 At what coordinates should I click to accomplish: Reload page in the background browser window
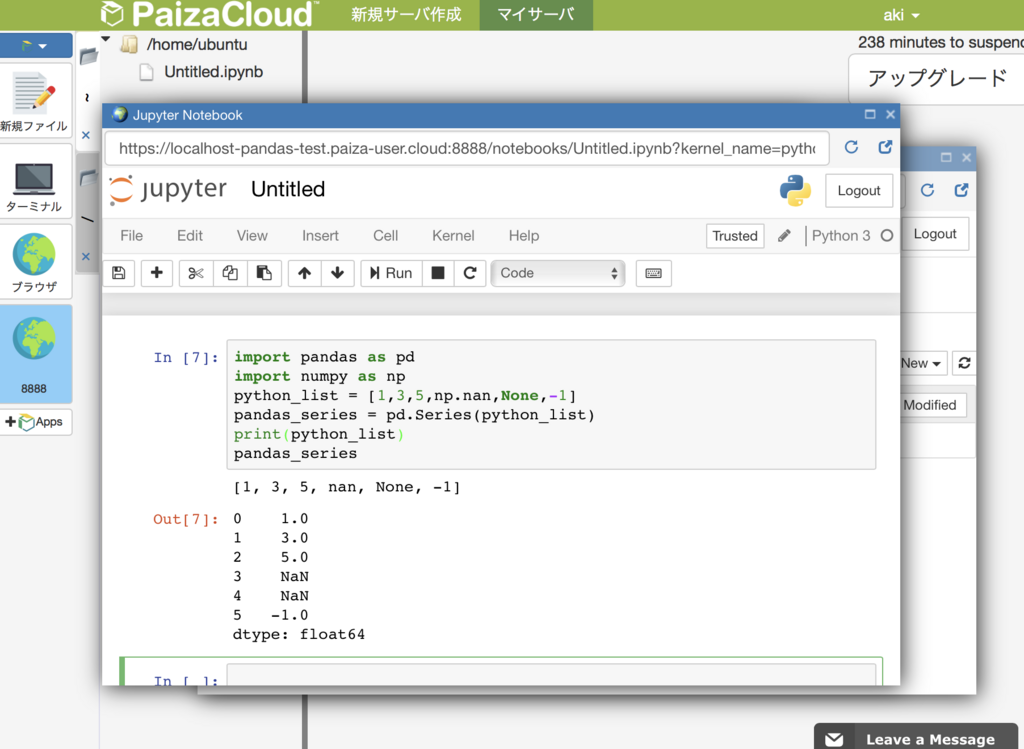(927, 190)
